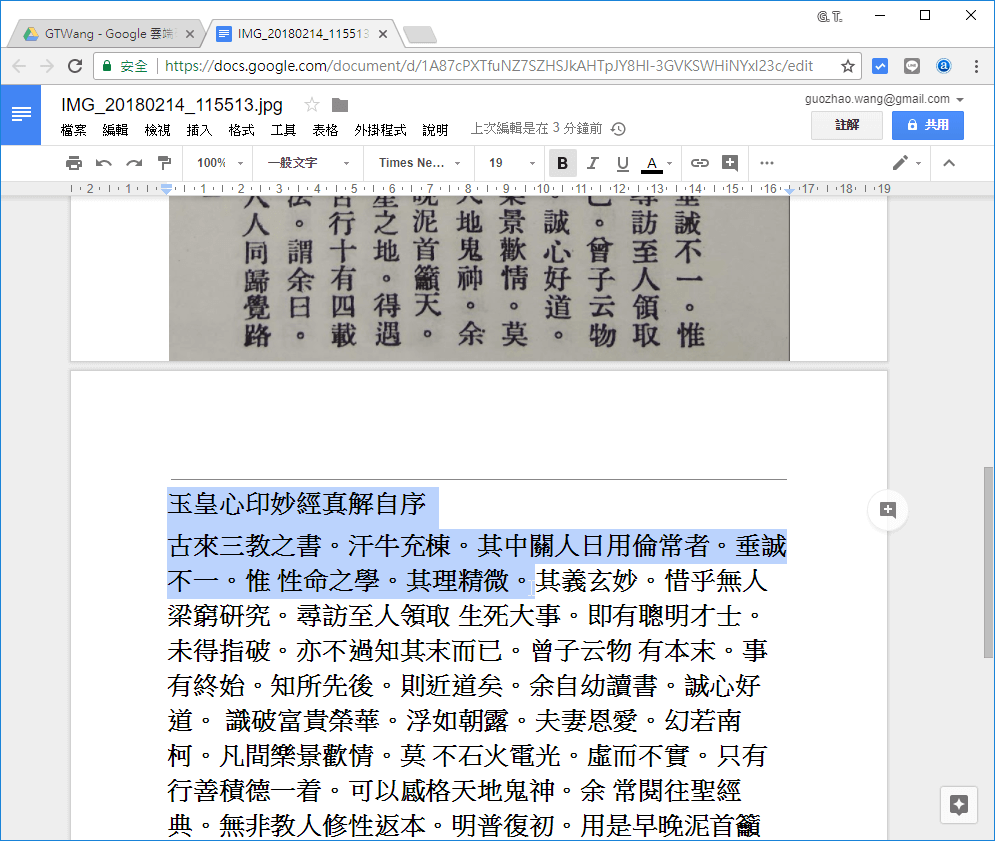Click the blue 共用 share button
Image resolution: width=995 pixels, height=841 pixels.
click(927, 124)
